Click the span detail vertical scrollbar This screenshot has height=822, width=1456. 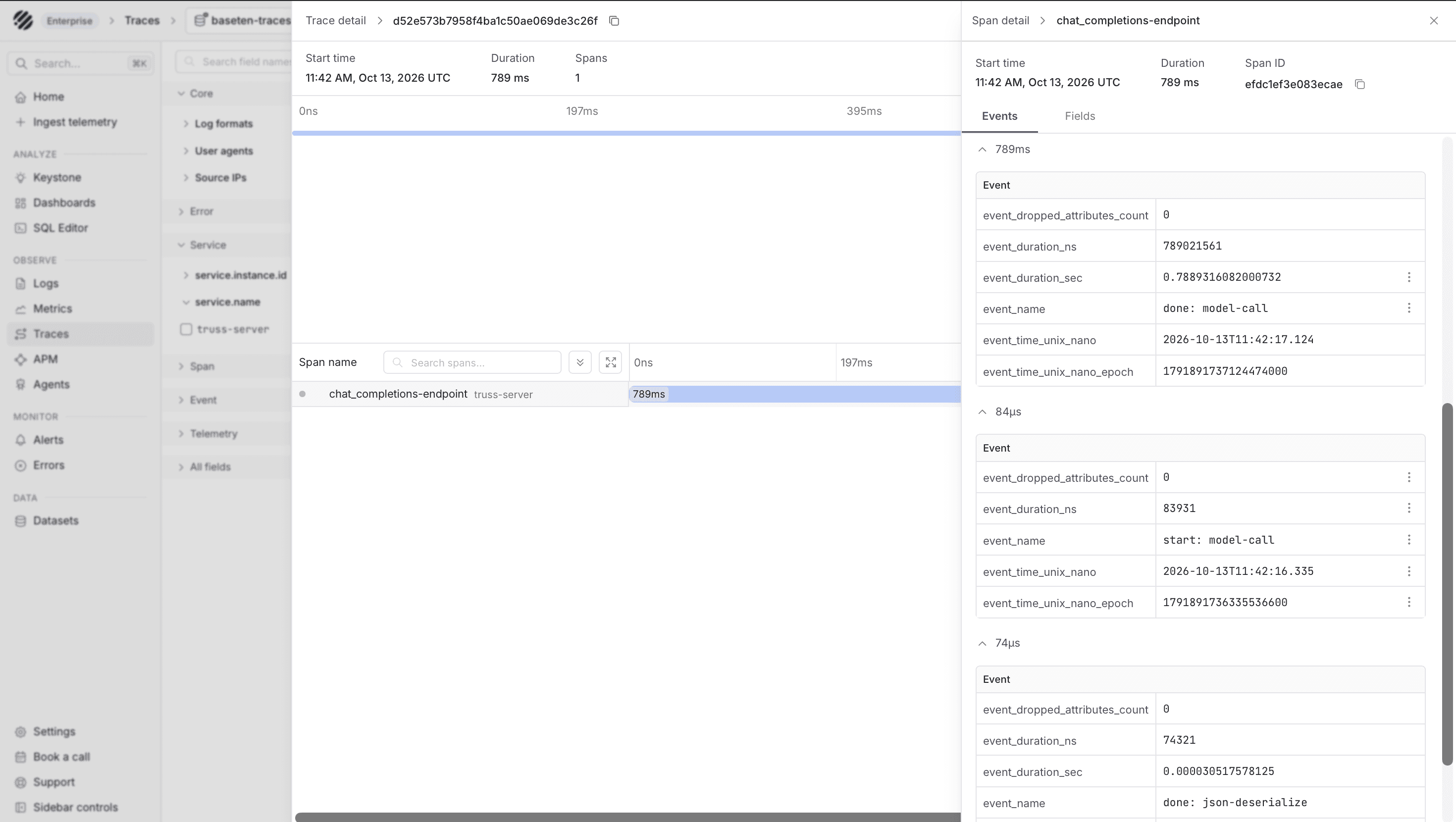point(1447,583)
